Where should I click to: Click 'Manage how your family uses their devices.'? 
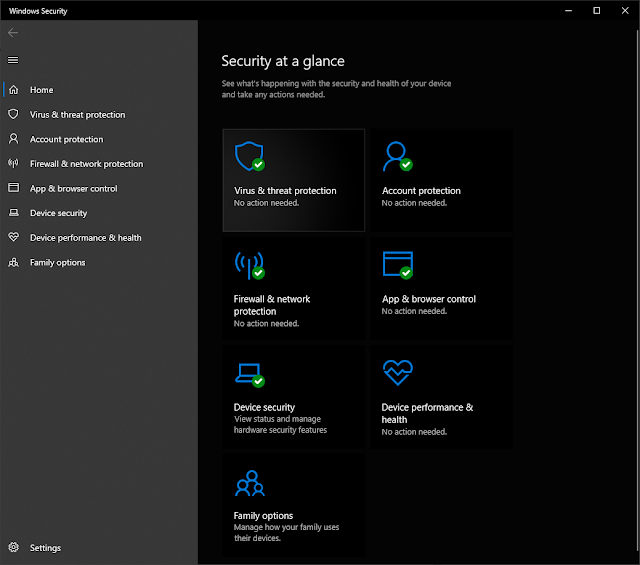[286, 532]
